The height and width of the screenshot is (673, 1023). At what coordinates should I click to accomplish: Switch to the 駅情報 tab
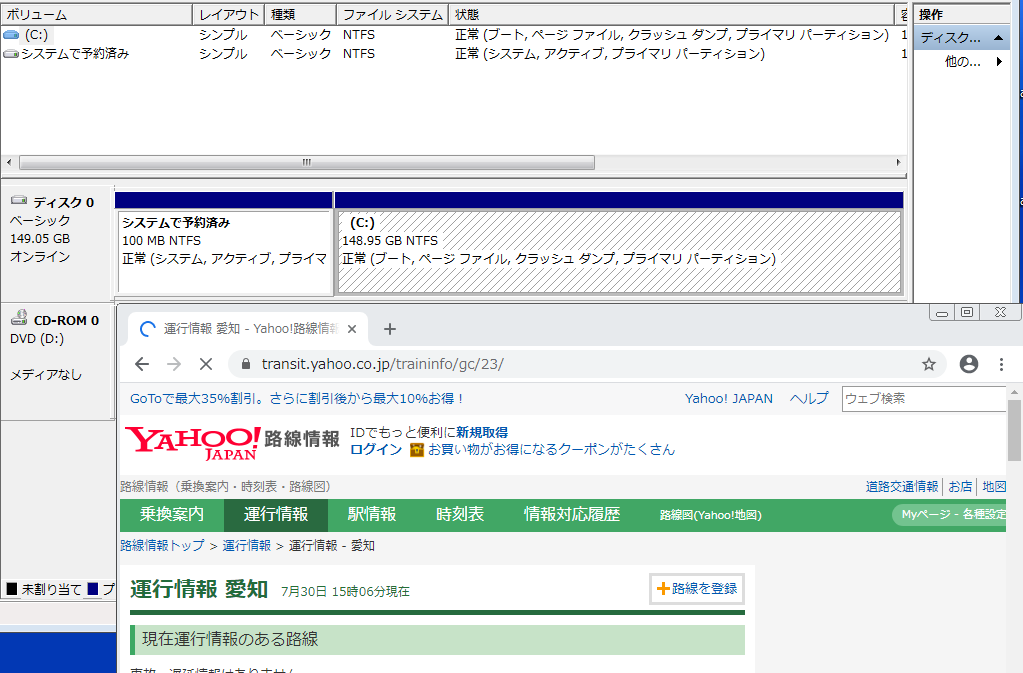[x=372, y=515]
